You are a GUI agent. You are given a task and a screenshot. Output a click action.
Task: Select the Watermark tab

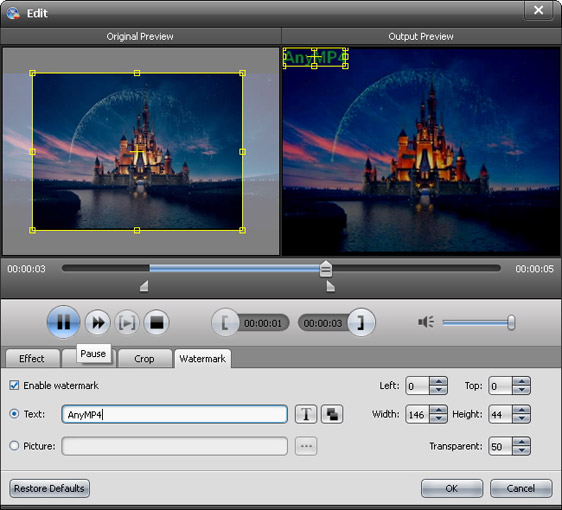[203, 358]
